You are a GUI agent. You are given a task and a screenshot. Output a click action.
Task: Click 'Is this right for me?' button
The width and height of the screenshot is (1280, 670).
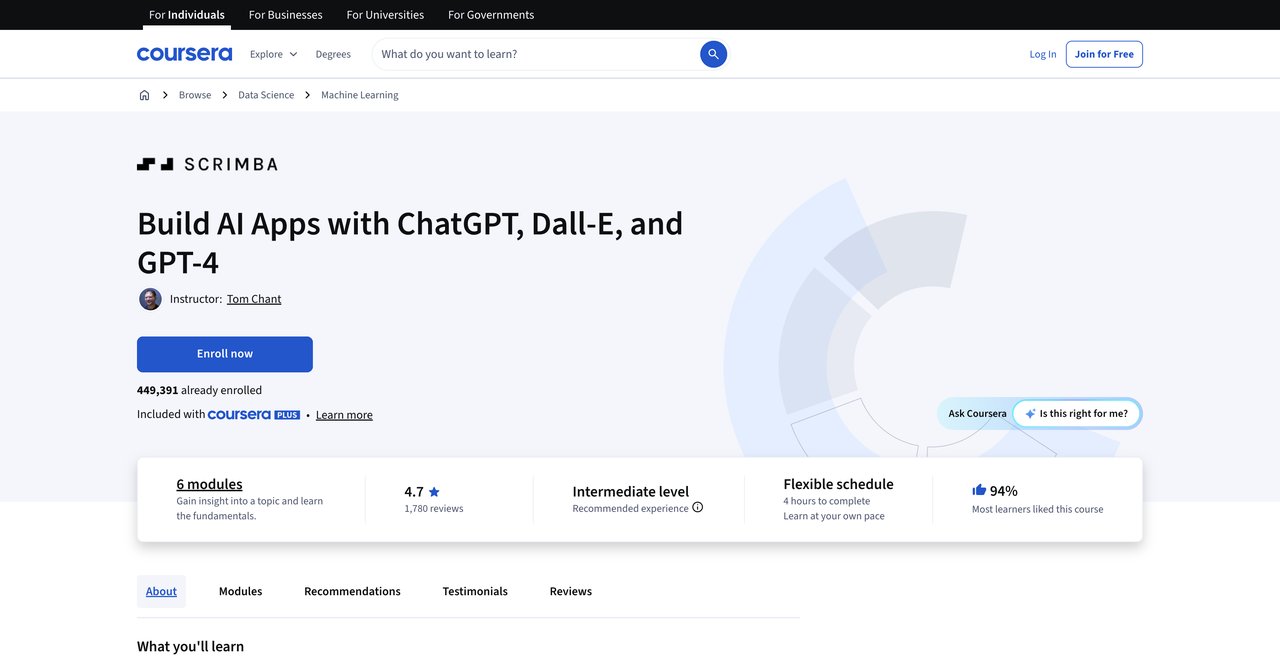click(x=1077, y=414)
